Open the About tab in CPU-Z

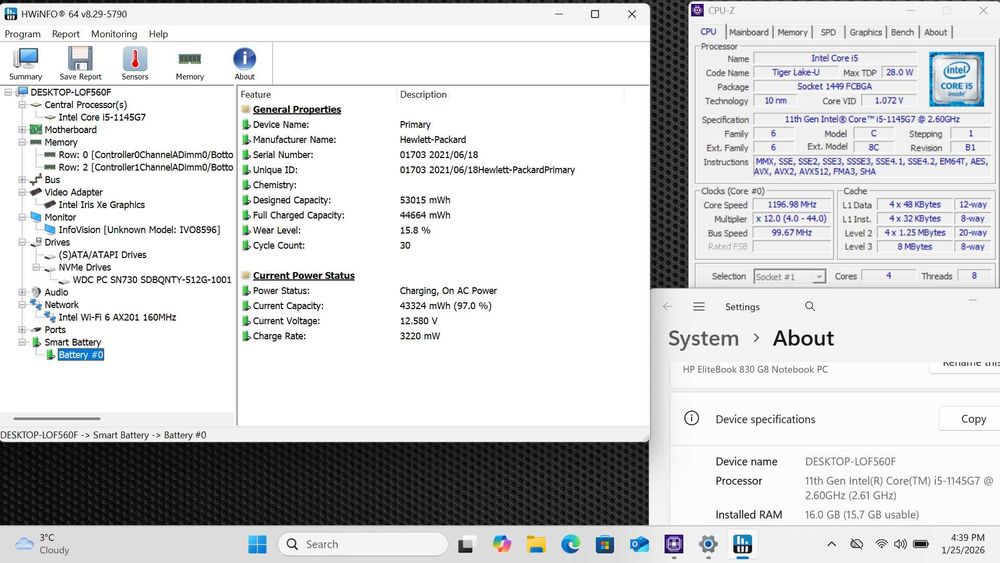[936, 32]
